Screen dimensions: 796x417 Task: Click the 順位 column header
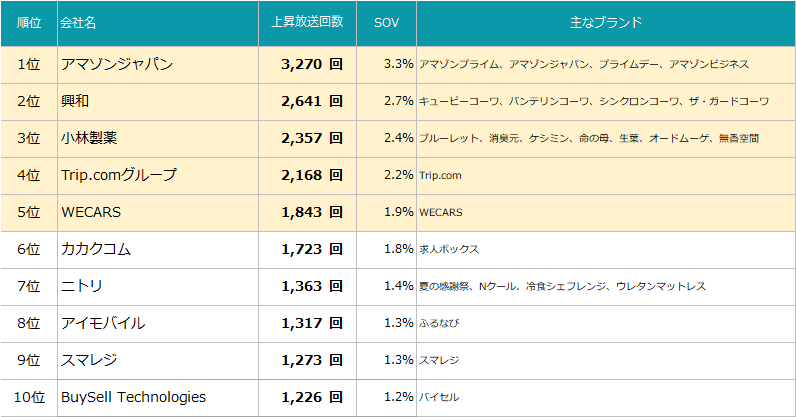[x=28, y=22]
